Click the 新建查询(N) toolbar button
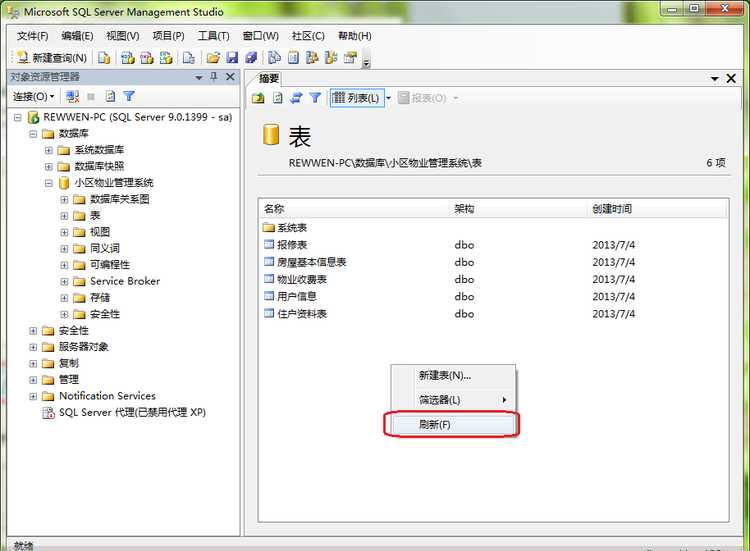The image size is (750, 551). tap(51, 58)
